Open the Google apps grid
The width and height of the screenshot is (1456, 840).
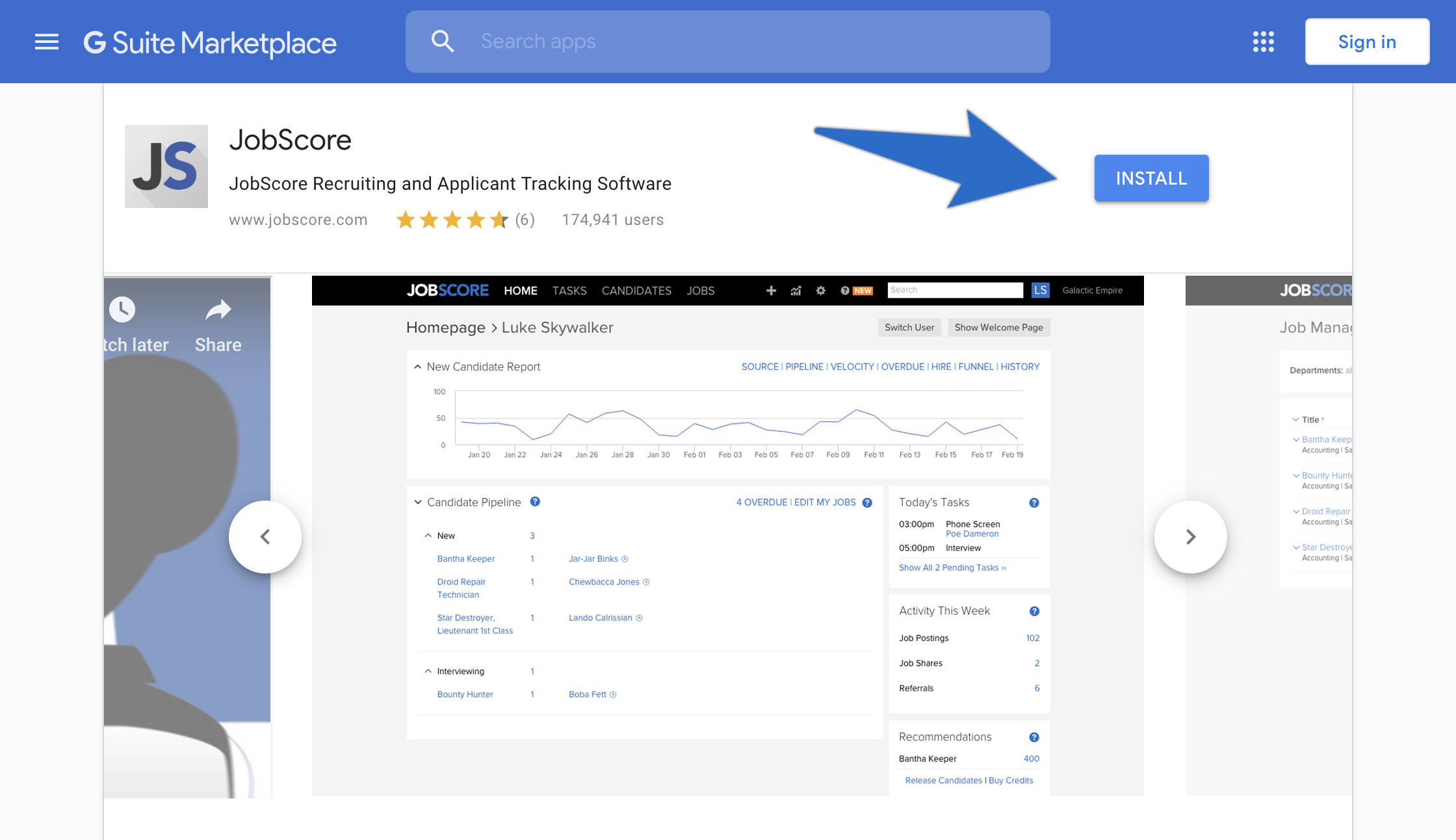[x=1263, y=42]
